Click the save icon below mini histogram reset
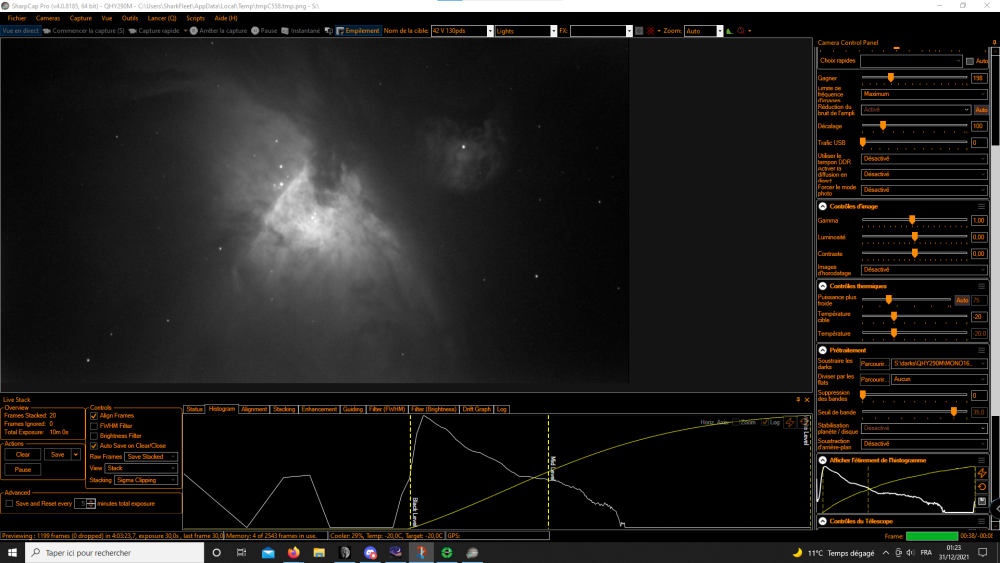The height and width of the screenshot is (563, 1000). point(982,501)
